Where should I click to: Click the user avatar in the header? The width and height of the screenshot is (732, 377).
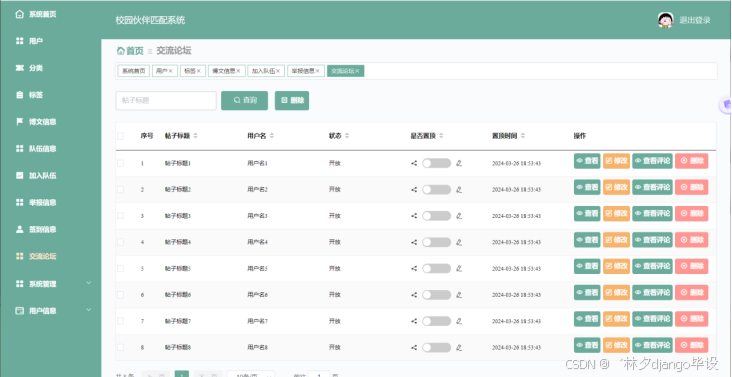pyautogui.click(x=666, y=20)
